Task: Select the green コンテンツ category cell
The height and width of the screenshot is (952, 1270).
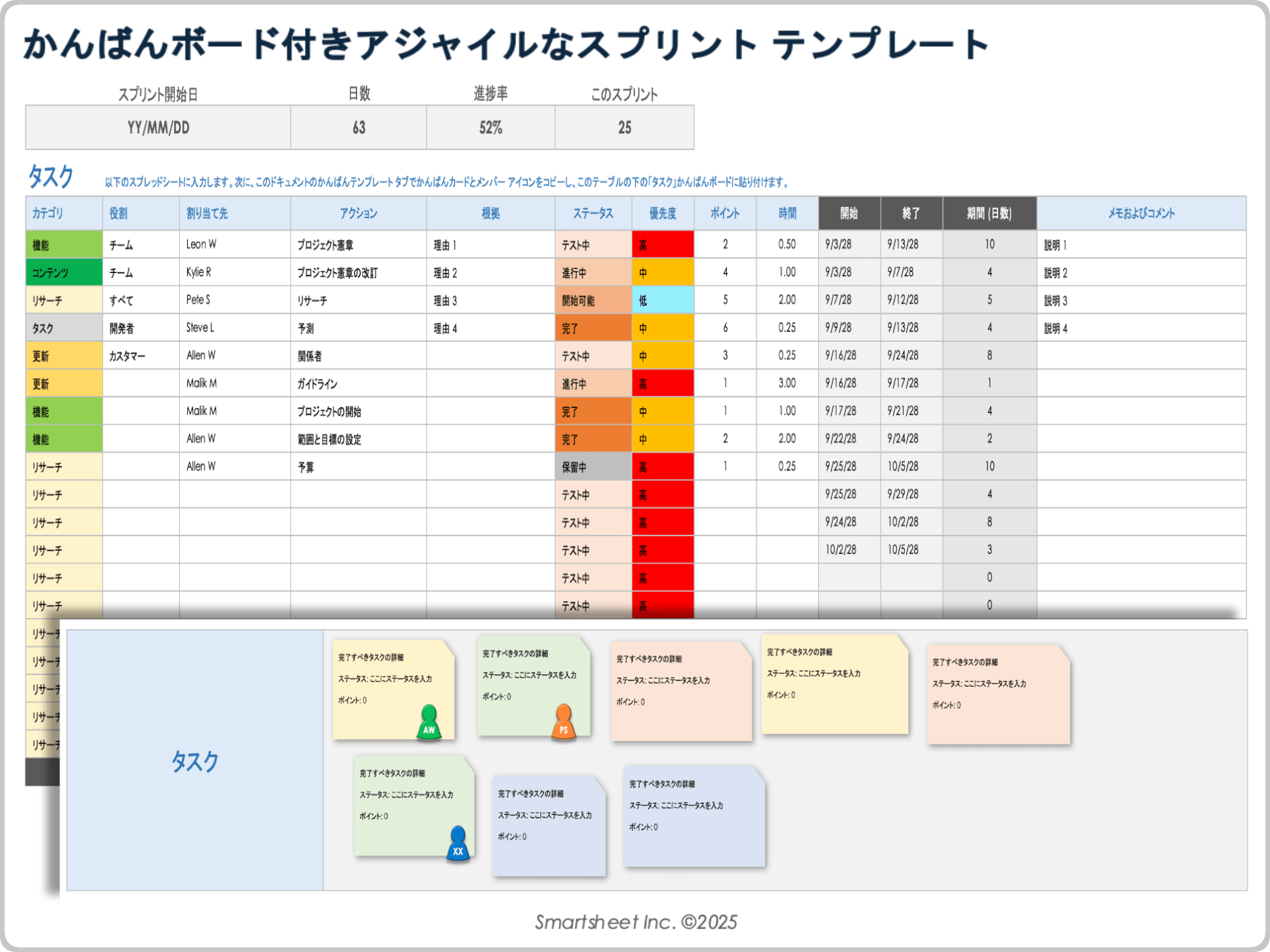Action: (x=64, y=272)
